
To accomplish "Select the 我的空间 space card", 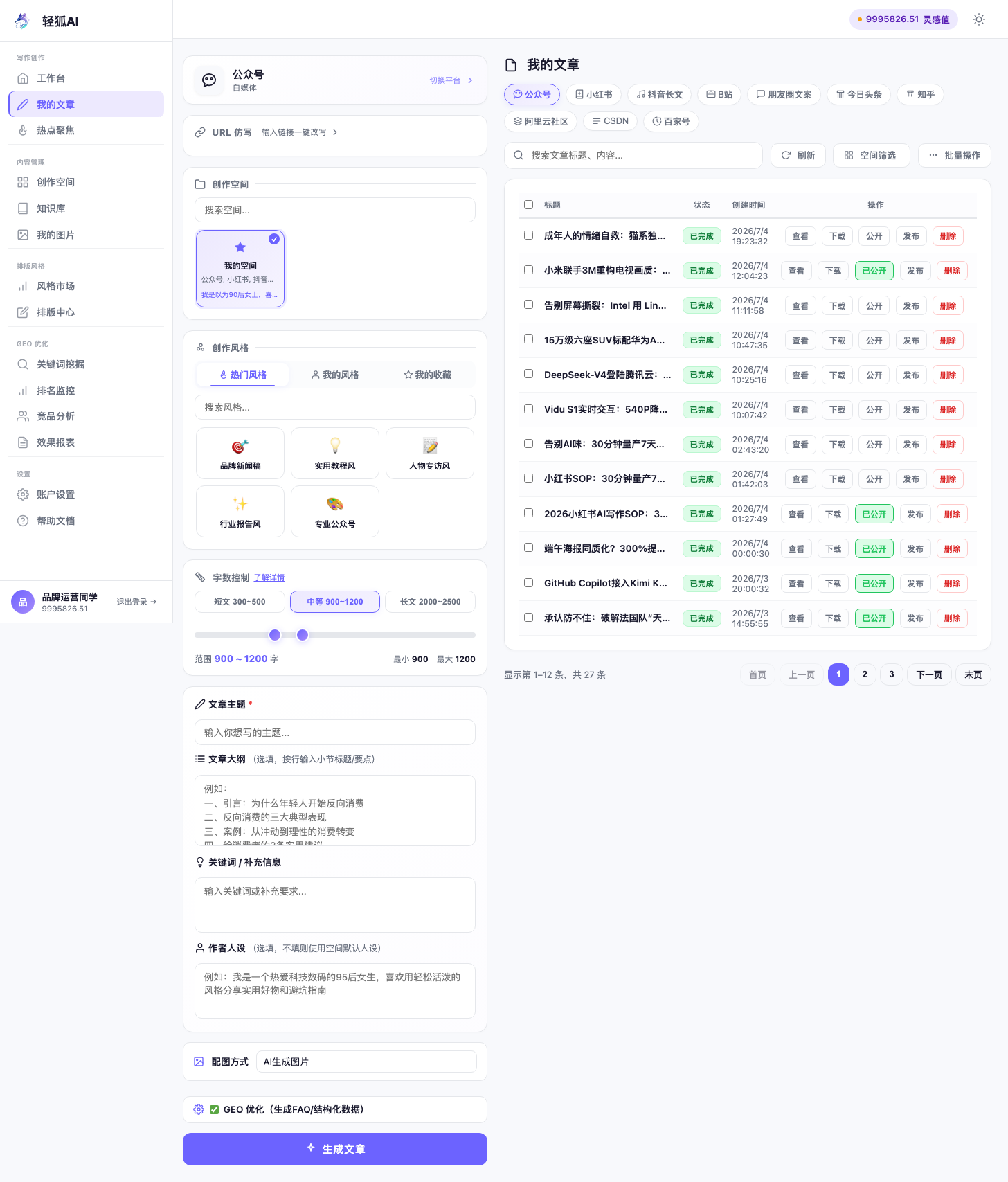I will [240, 269].
